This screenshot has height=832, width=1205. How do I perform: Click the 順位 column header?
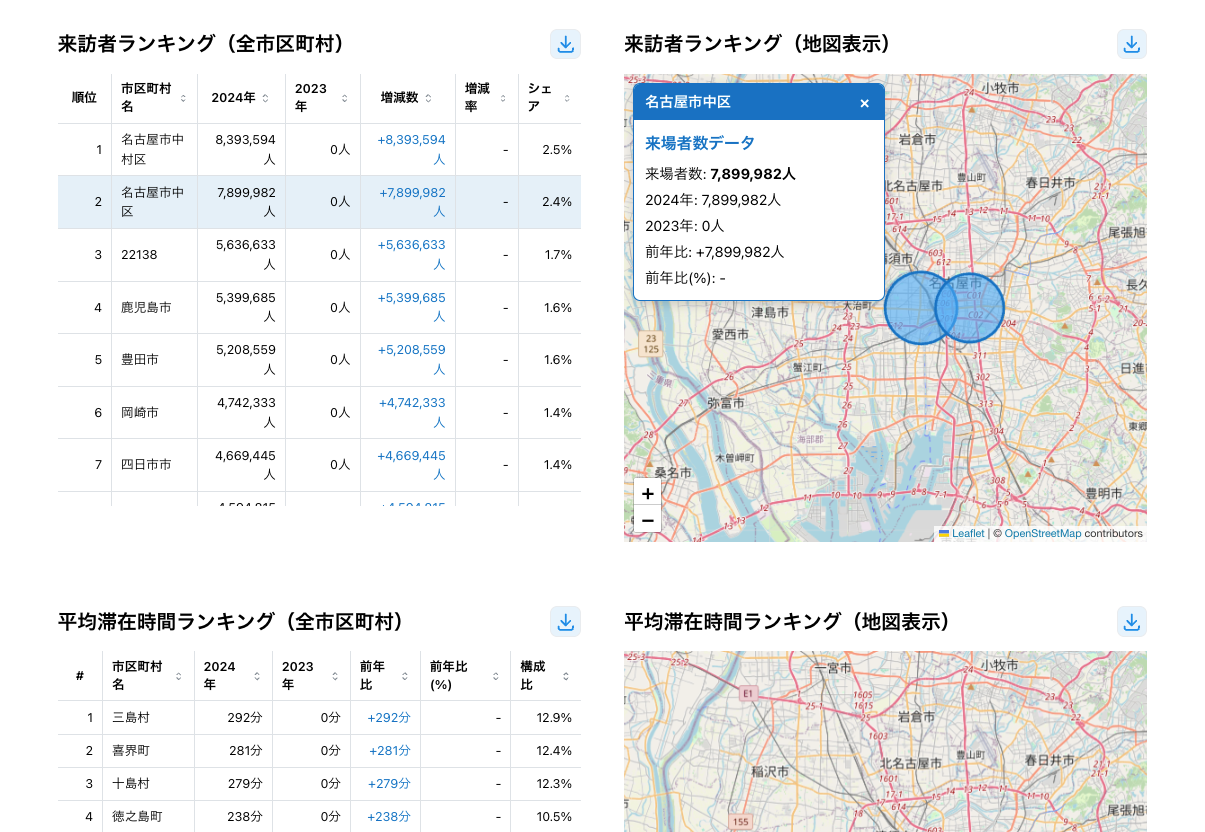coord(84,98)
